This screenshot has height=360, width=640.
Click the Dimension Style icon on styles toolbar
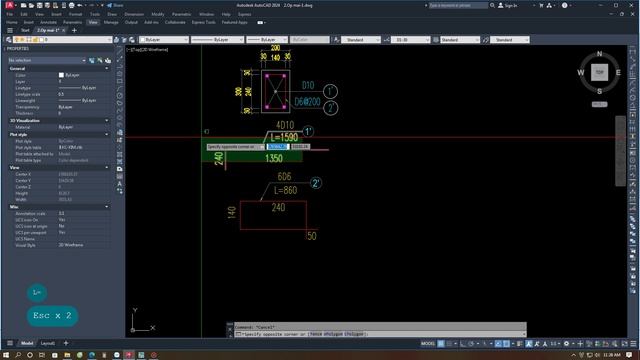386,40
